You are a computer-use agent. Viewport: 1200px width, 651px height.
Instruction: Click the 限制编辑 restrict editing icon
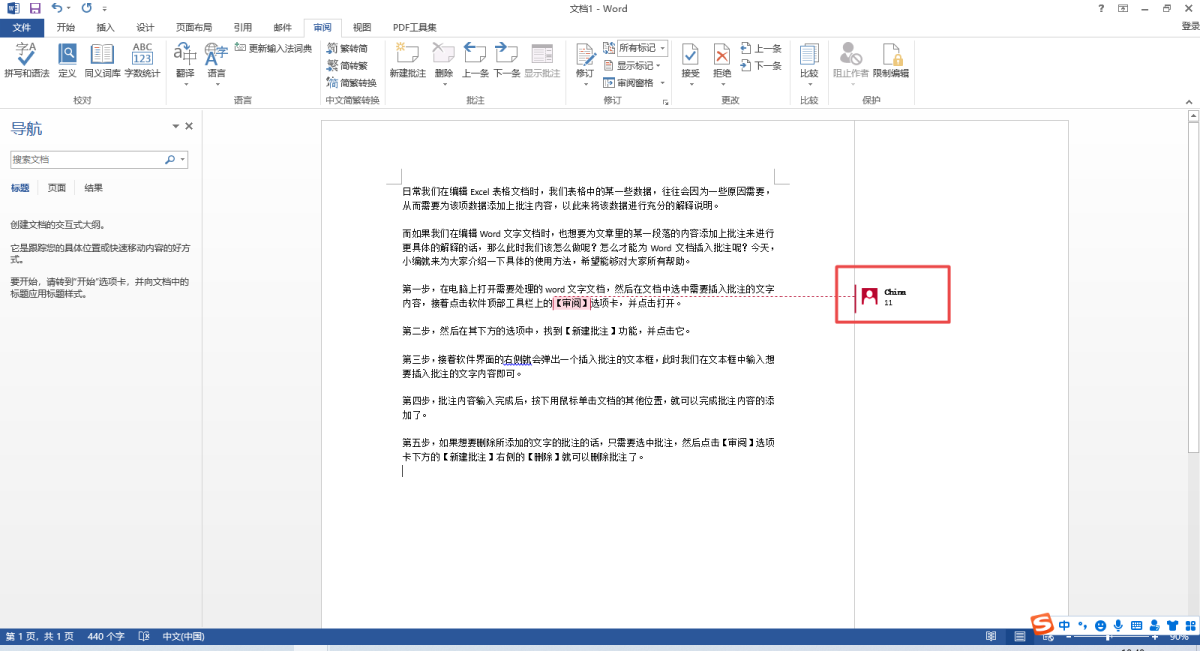pos(891,60)
